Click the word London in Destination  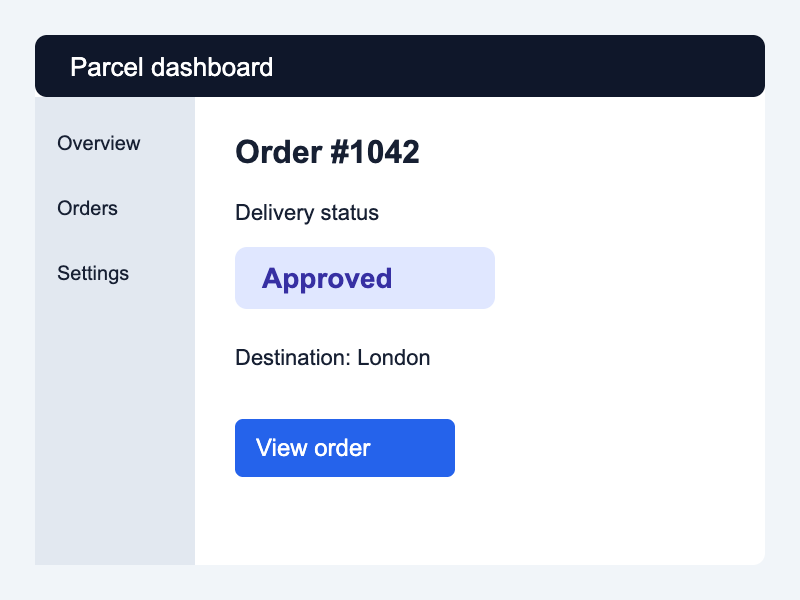[393, 358]
